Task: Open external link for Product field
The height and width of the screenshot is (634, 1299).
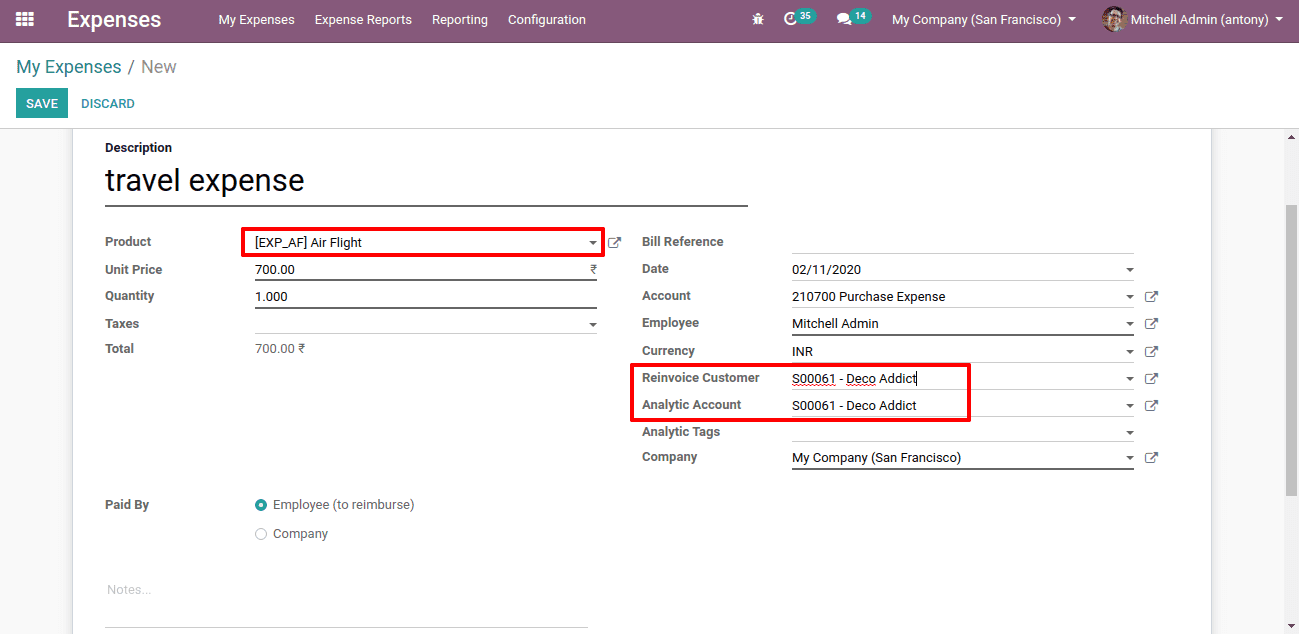Action: [x=615, y=243]
